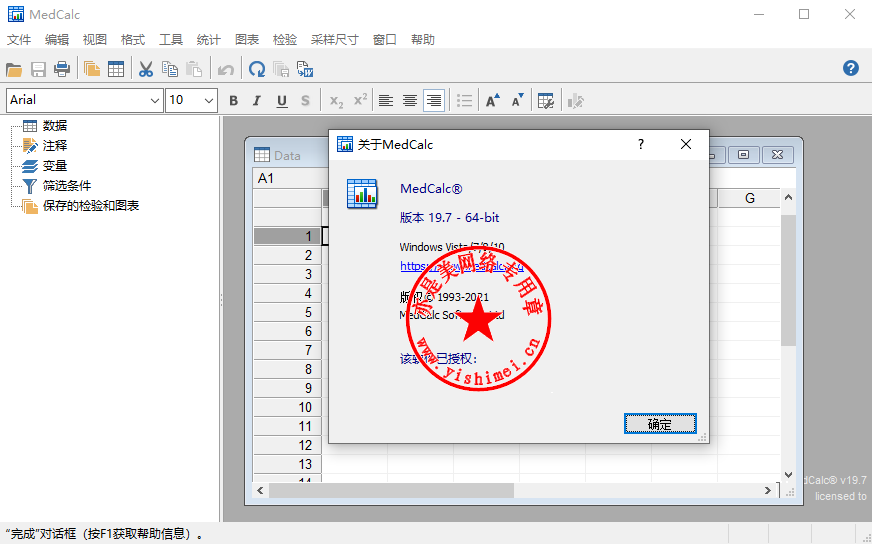Click the horizontal scrollbar thumb in Data window
872x544 pixels.
tap(392, 490)
